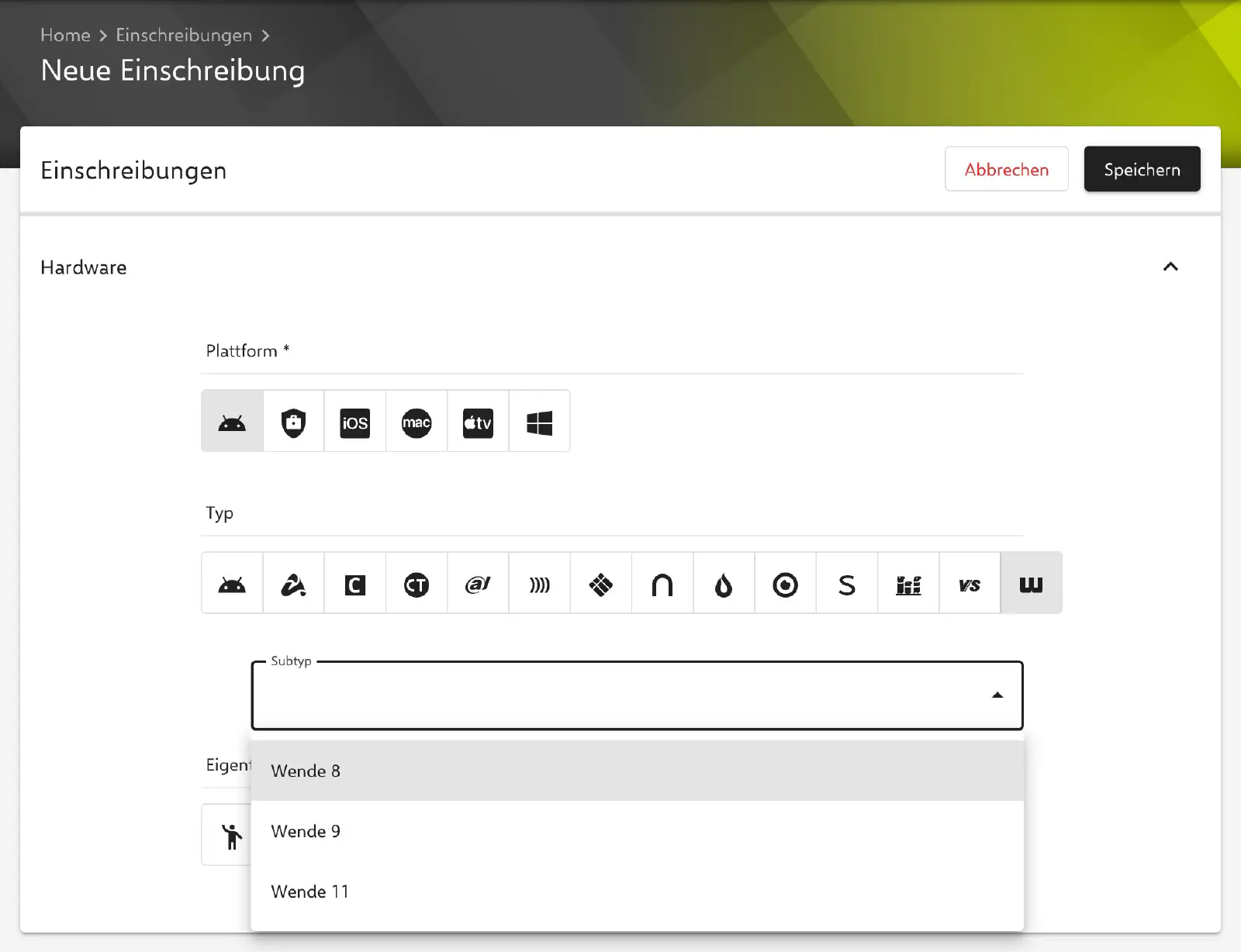This screenshot has height=952, width=1241.
Task: Pick the Apple TV platform icon
Action: 478,421
